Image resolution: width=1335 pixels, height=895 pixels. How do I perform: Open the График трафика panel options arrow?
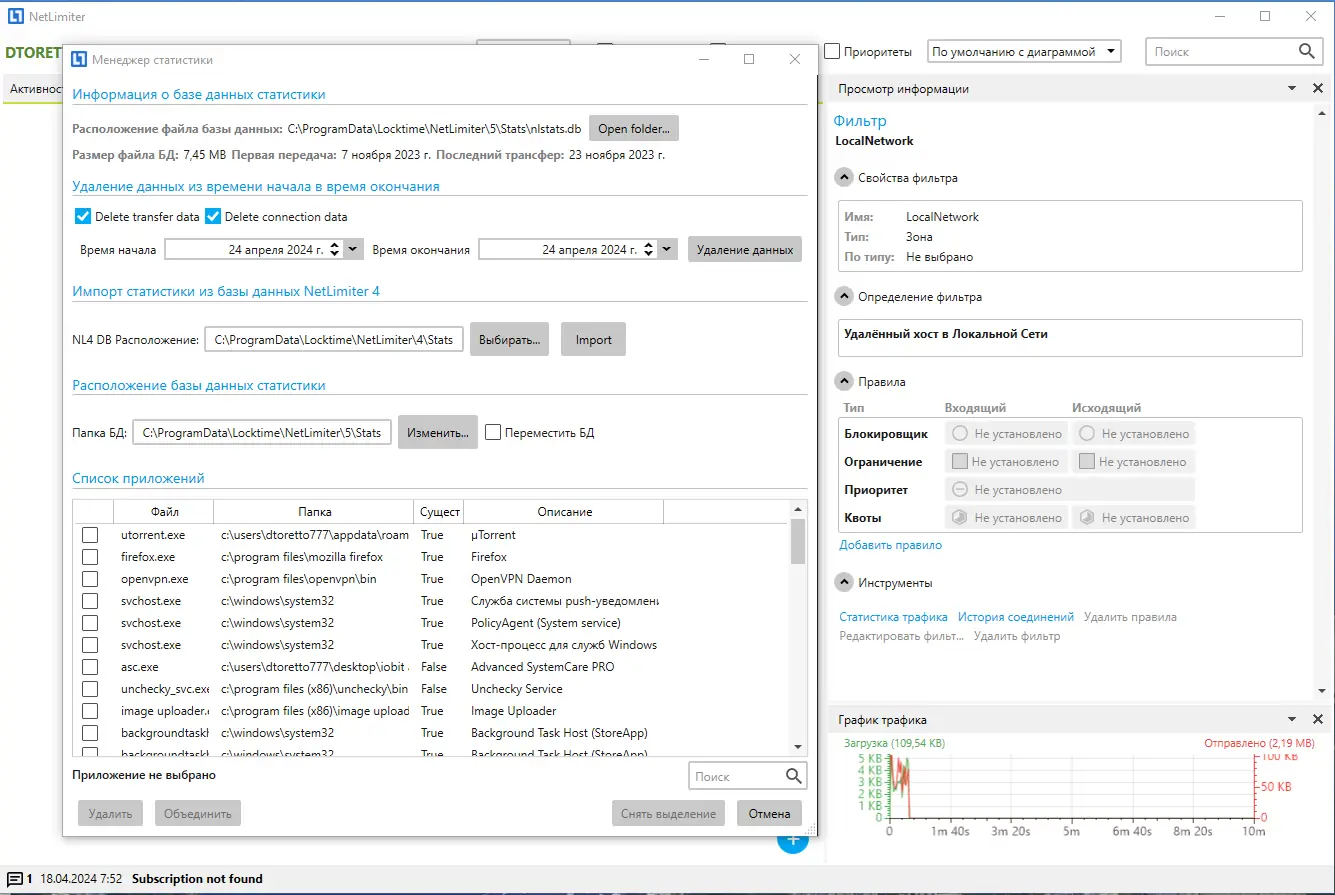pos(1292,720)
